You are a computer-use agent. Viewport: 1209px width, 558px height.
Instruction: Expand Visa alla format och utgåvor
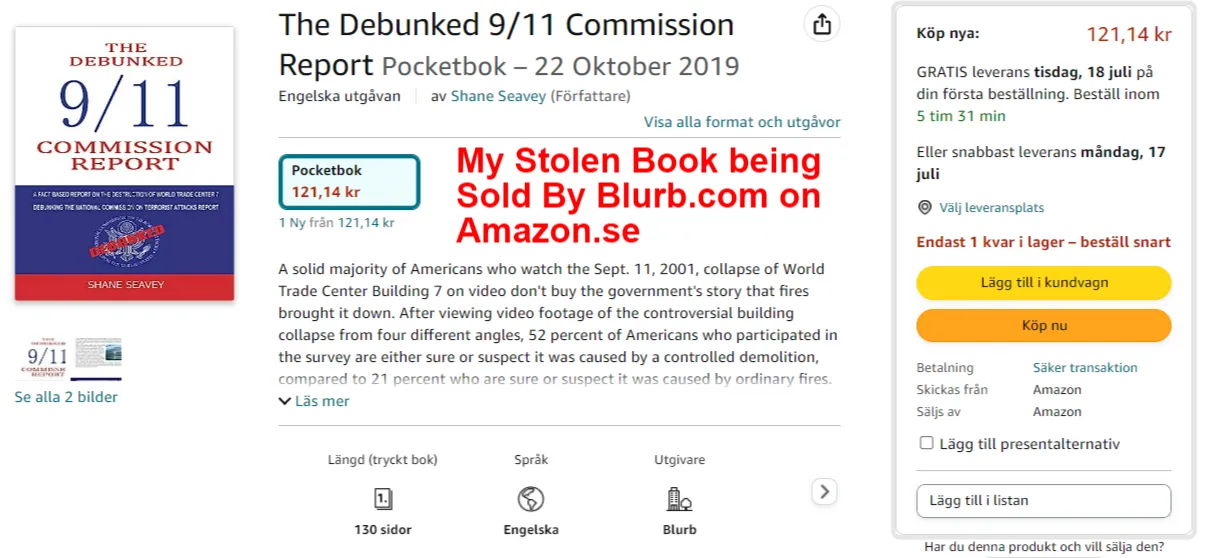pyautogui.click(x=742, y=122)
